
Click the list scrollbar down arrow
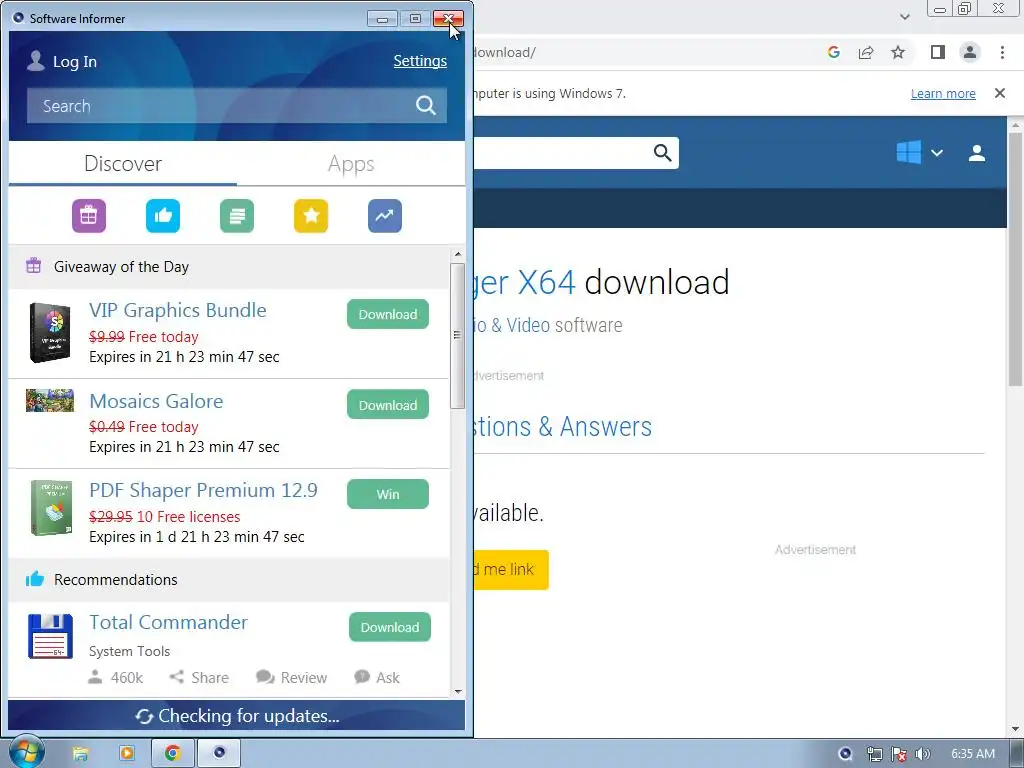(458, 692)
